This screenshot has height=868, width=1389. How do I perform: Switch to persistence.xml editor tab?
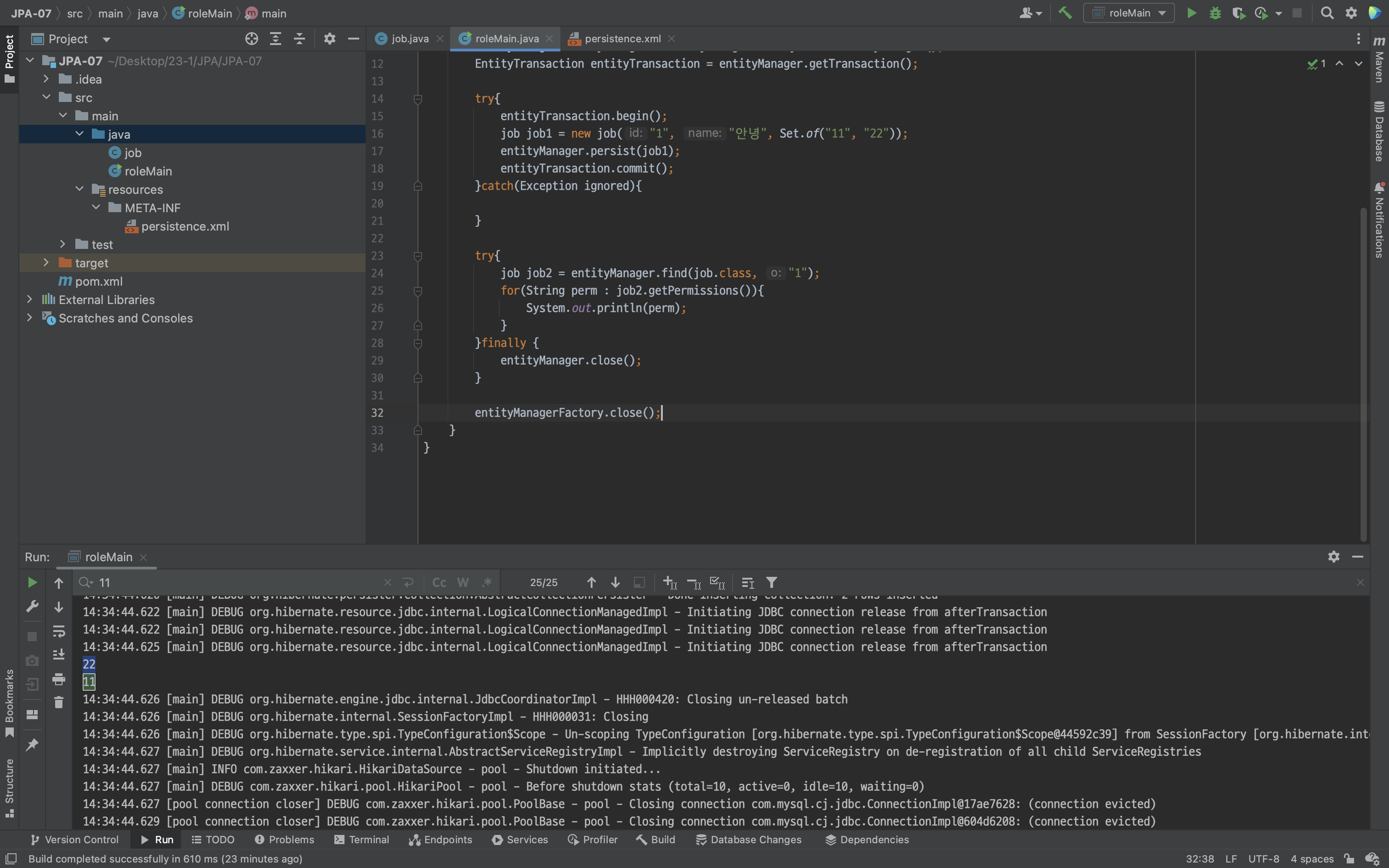(x=622, y=39)
